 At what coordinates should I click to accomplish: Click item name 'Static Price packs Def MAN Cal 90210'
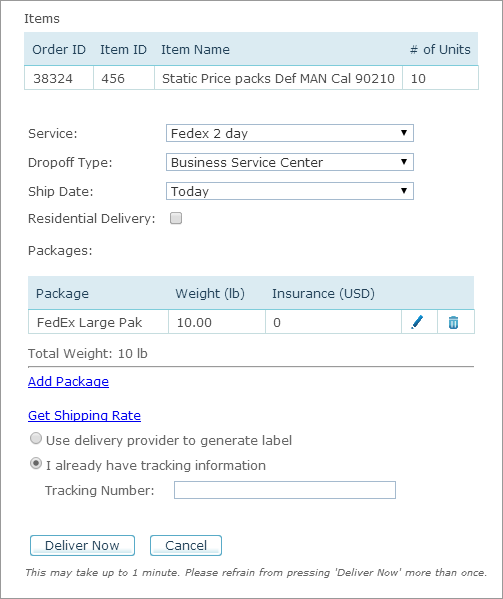pyautogui.click(x=278, y=78)
